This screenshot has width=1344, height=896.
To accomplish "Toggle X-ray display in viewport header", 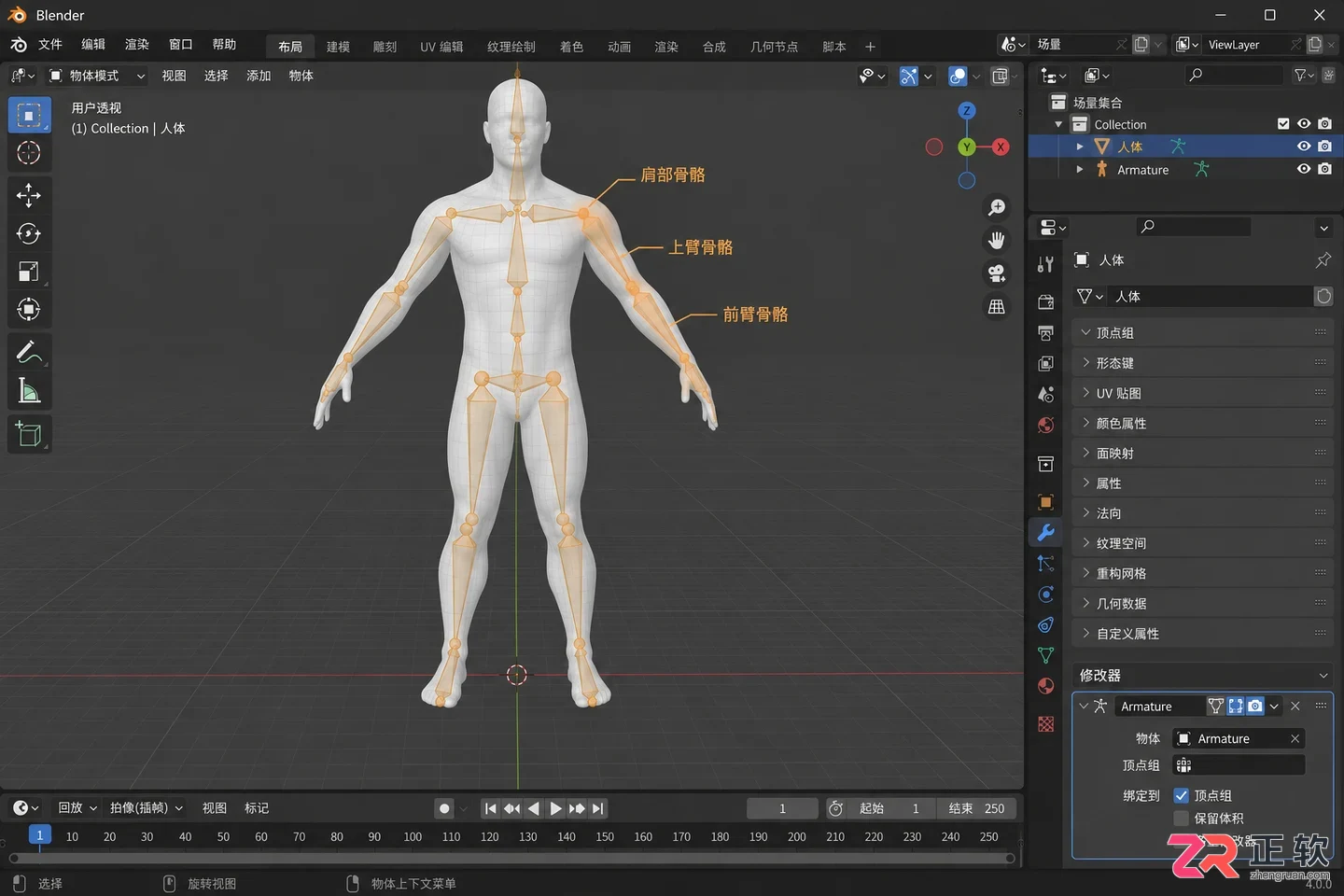I will tap(1000, 76).
